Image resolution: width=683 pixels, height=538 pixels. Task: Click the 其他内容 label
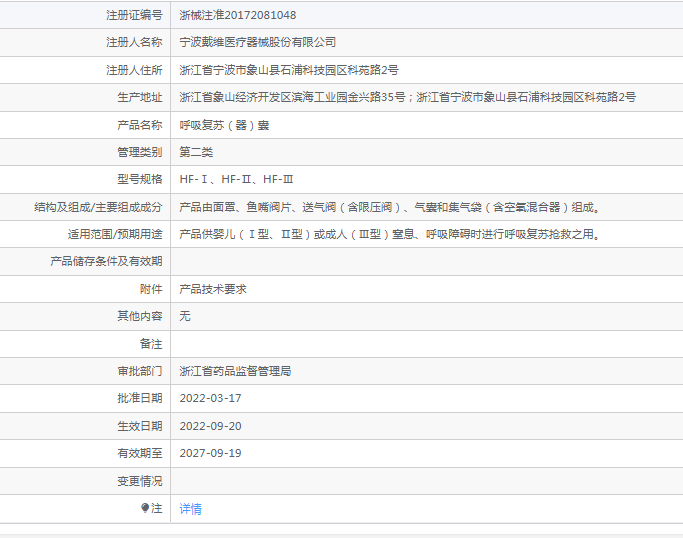(x=140, y=316)
